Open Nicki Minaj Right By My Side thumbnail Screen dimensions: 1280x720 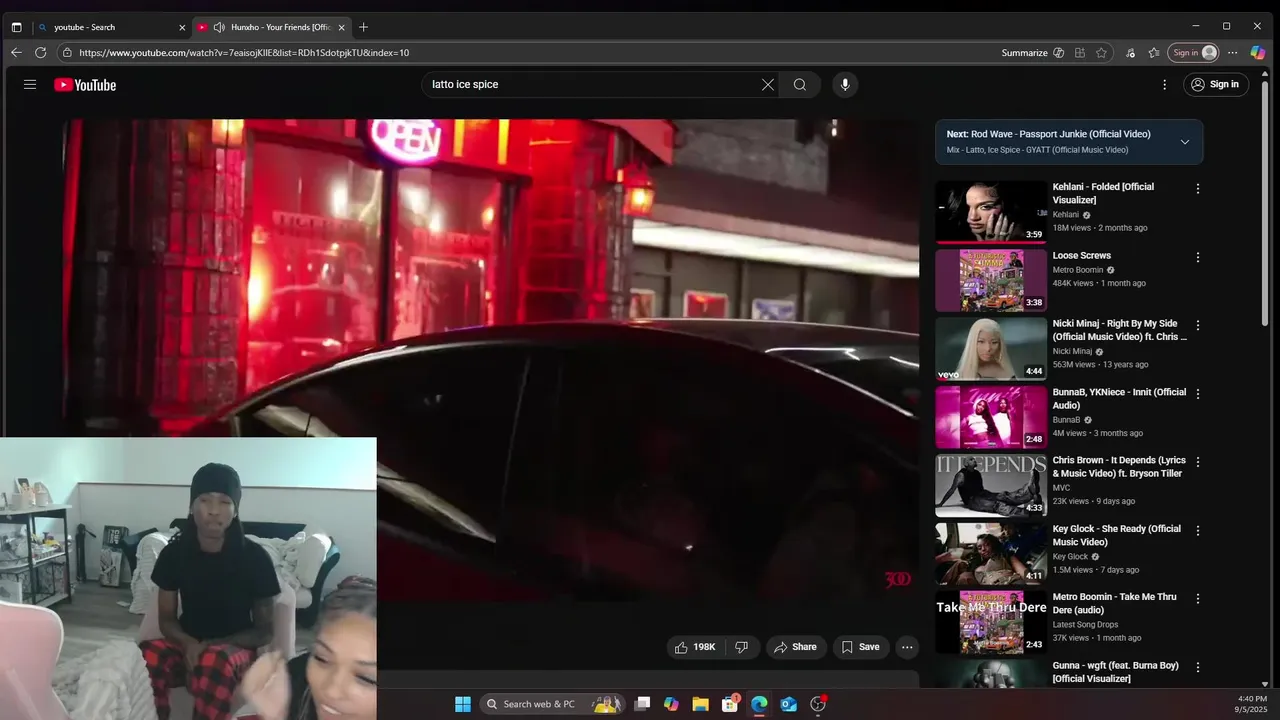coord(991,349)
